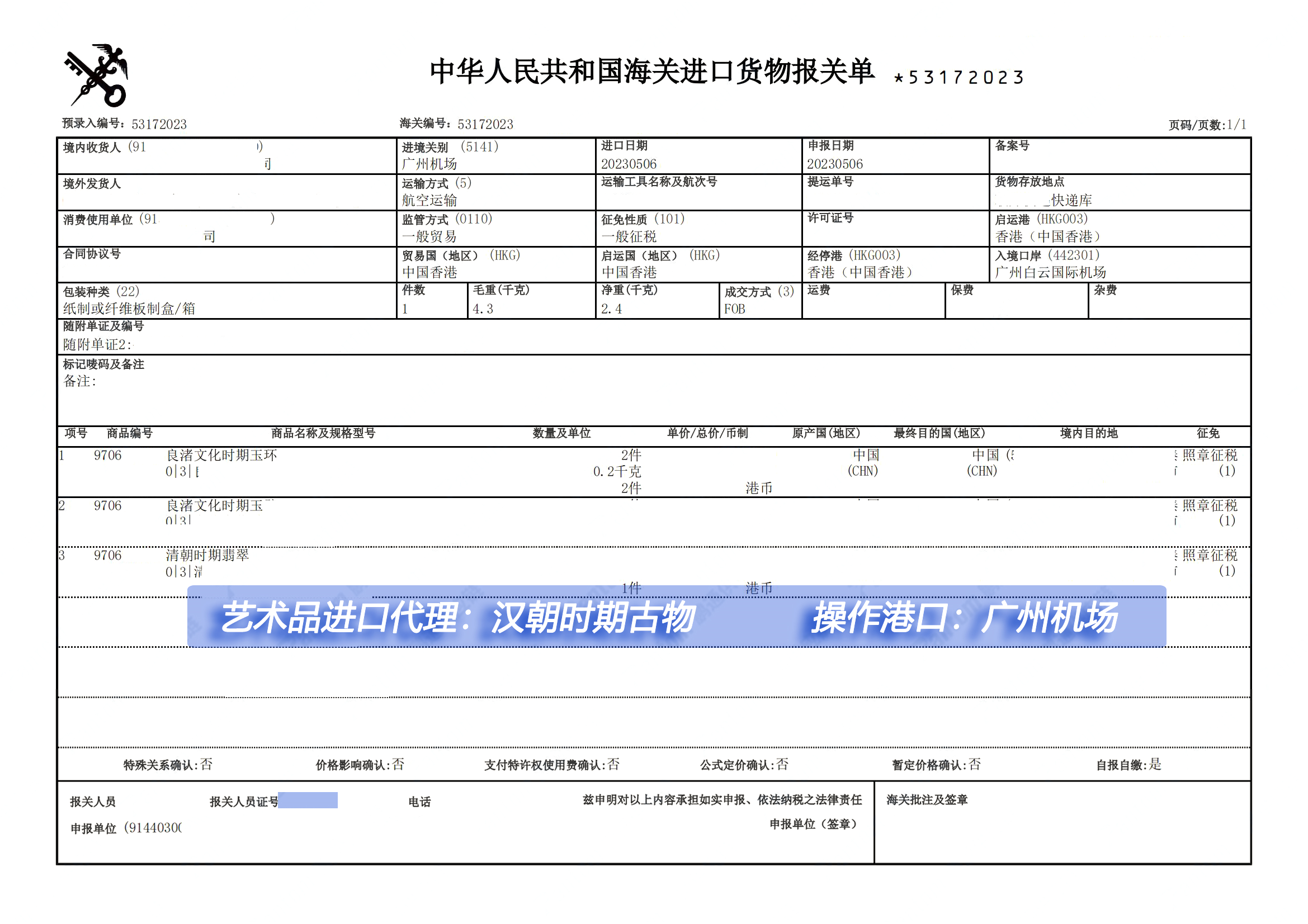Click the 暂定价格确认:否 entry
This screenshot has width=1308, height=924.
(x=936, y=765)
